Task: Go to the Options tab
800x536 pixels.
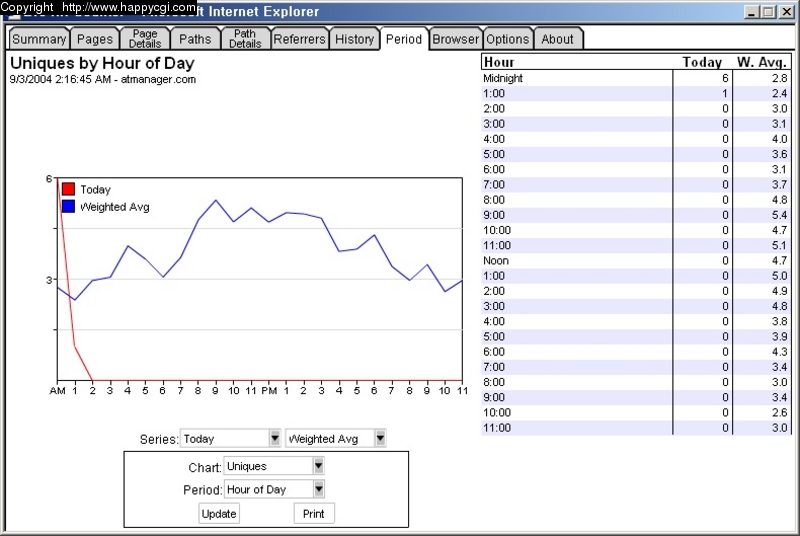Action: coord(508,39)
